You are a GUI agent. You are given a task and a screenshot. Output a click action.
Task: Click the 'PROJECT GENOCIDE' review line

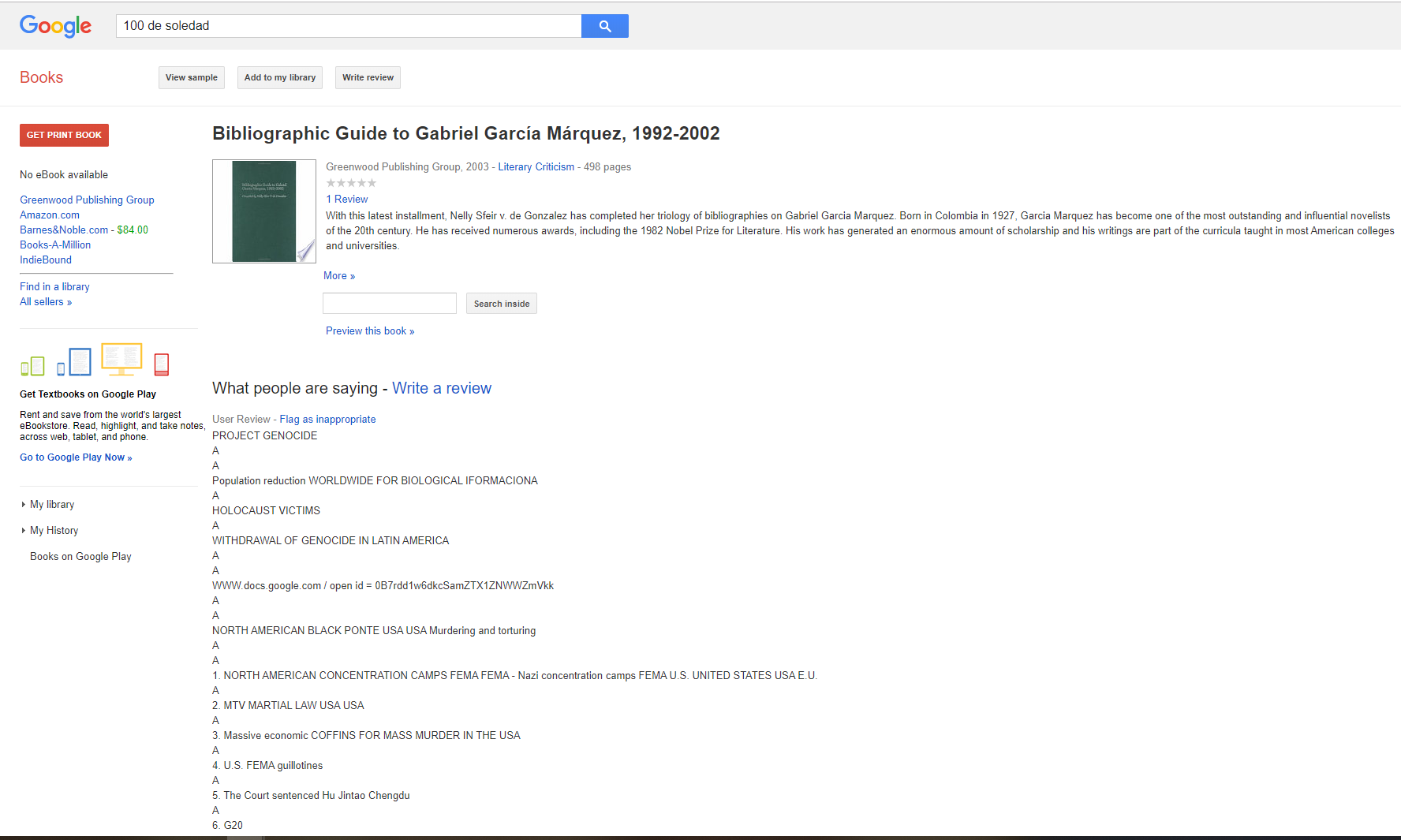265,436
